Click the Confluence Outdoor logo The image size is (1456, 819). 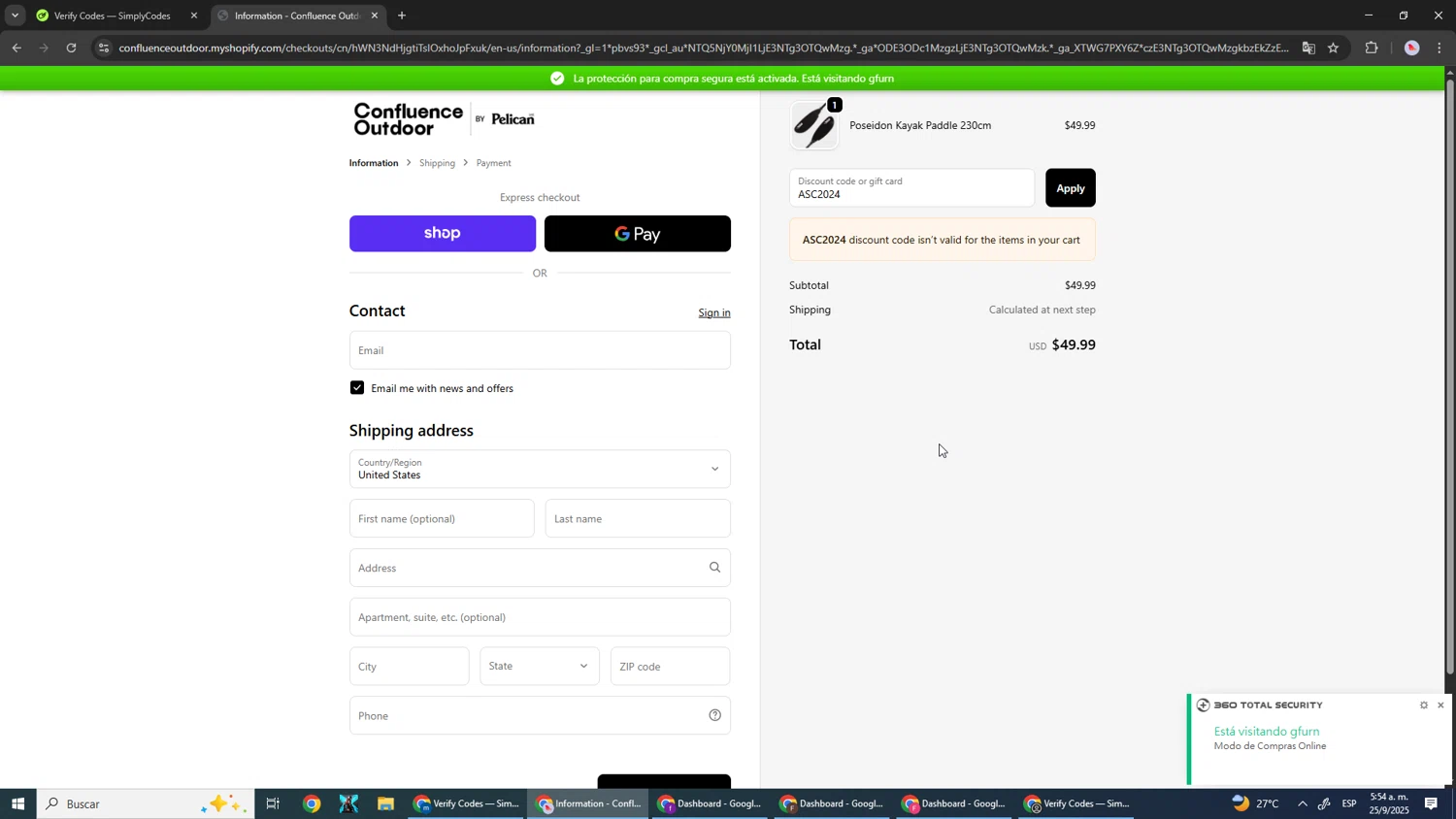click(x=445, y=120)
